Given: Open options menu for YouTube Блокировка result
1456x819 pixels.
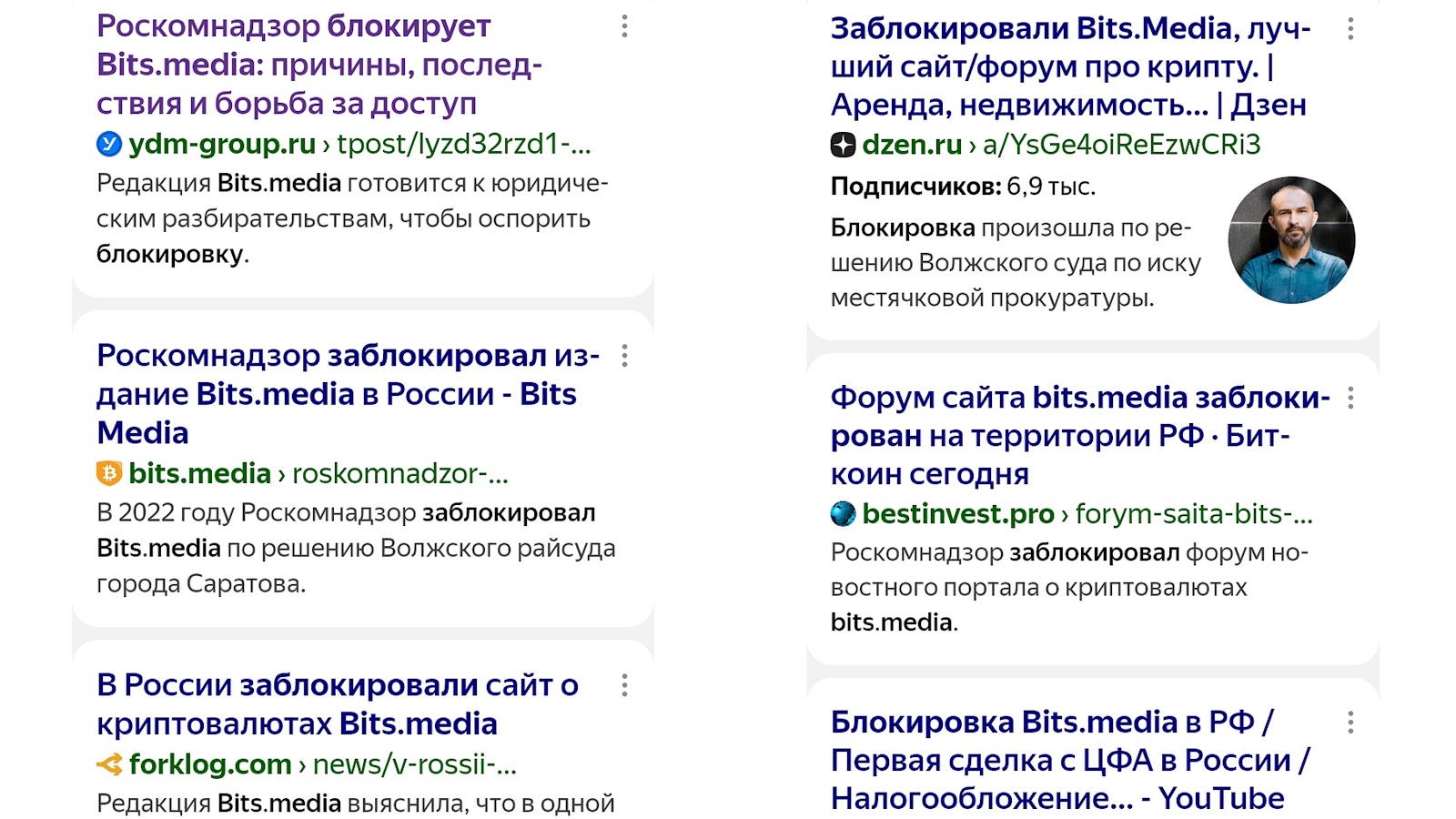Looking at the screenshot, I should click(1350, 723).
